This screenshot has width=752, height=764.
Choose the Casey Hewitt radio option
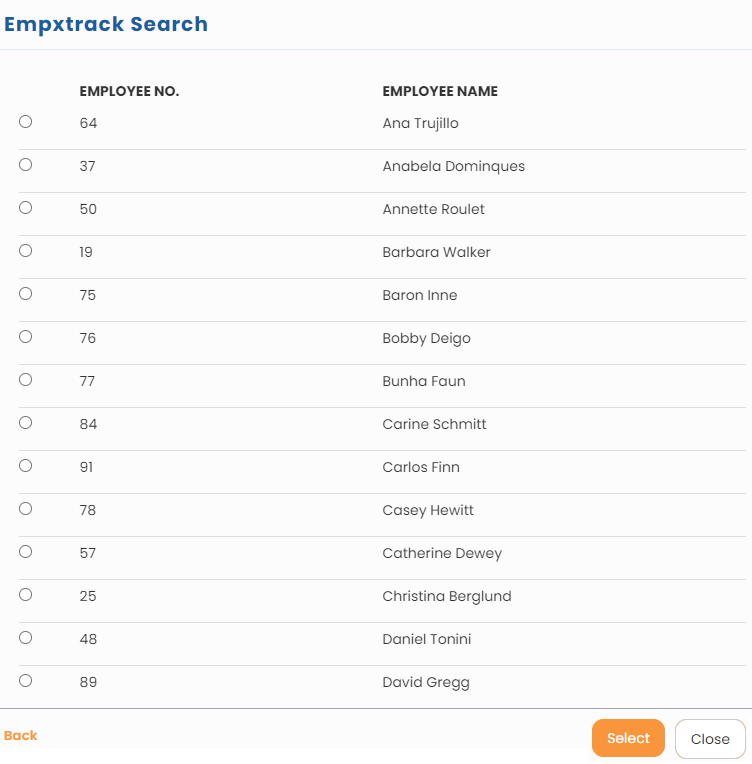click(26, 509)
